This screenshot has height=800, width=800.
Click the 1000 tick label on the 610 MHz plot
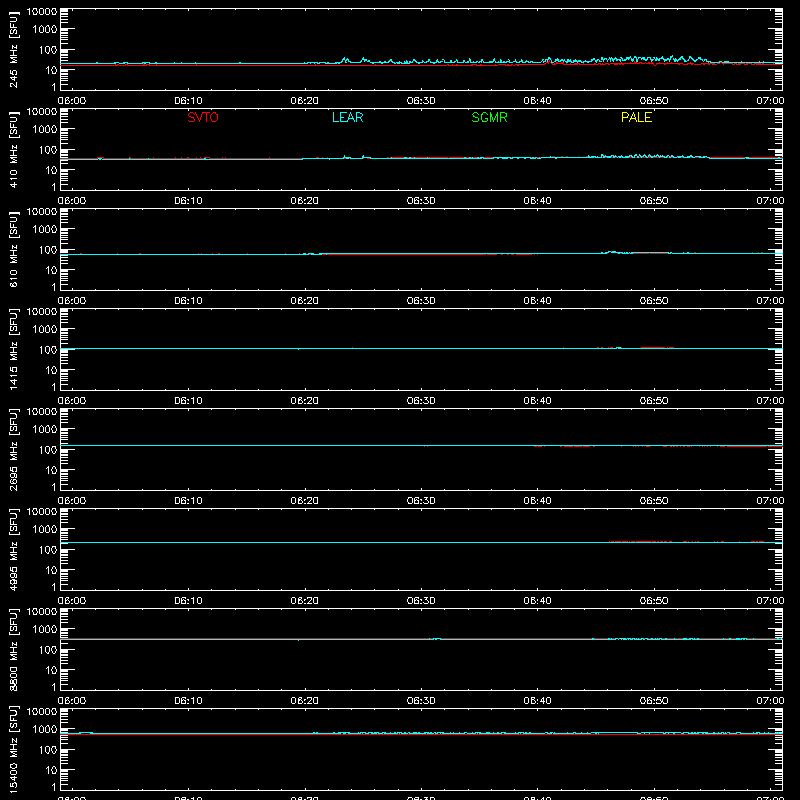(x=45, y=229)
